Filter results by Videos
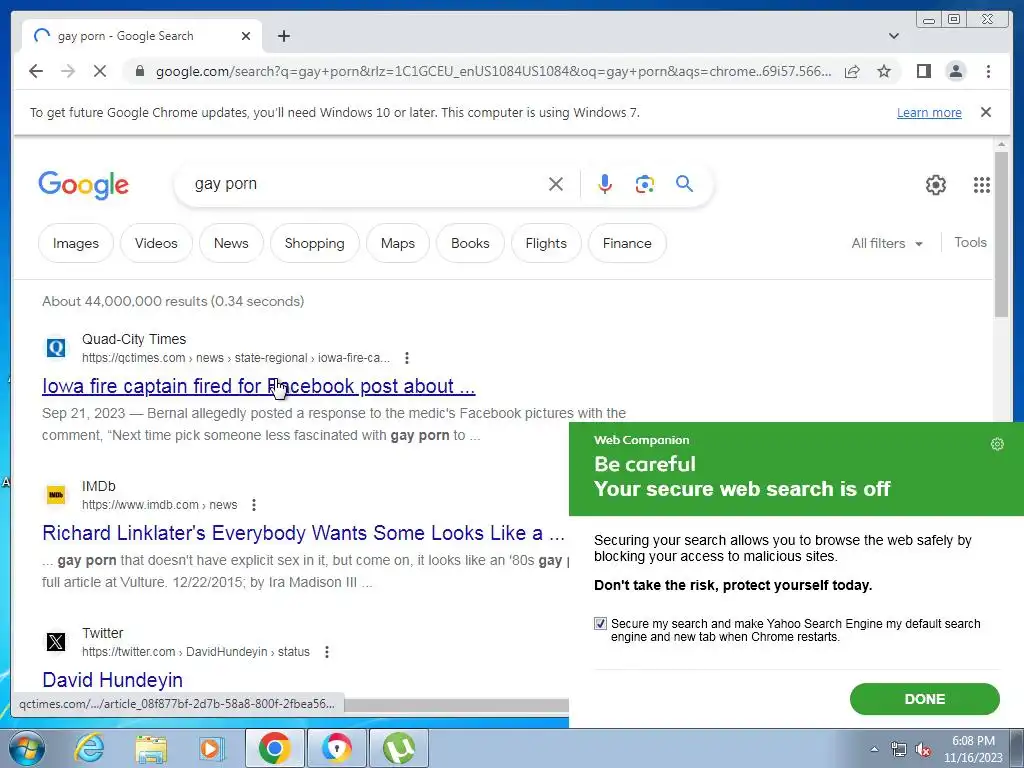Screen dimensions: 1024x768 click(x=156, y=244)
